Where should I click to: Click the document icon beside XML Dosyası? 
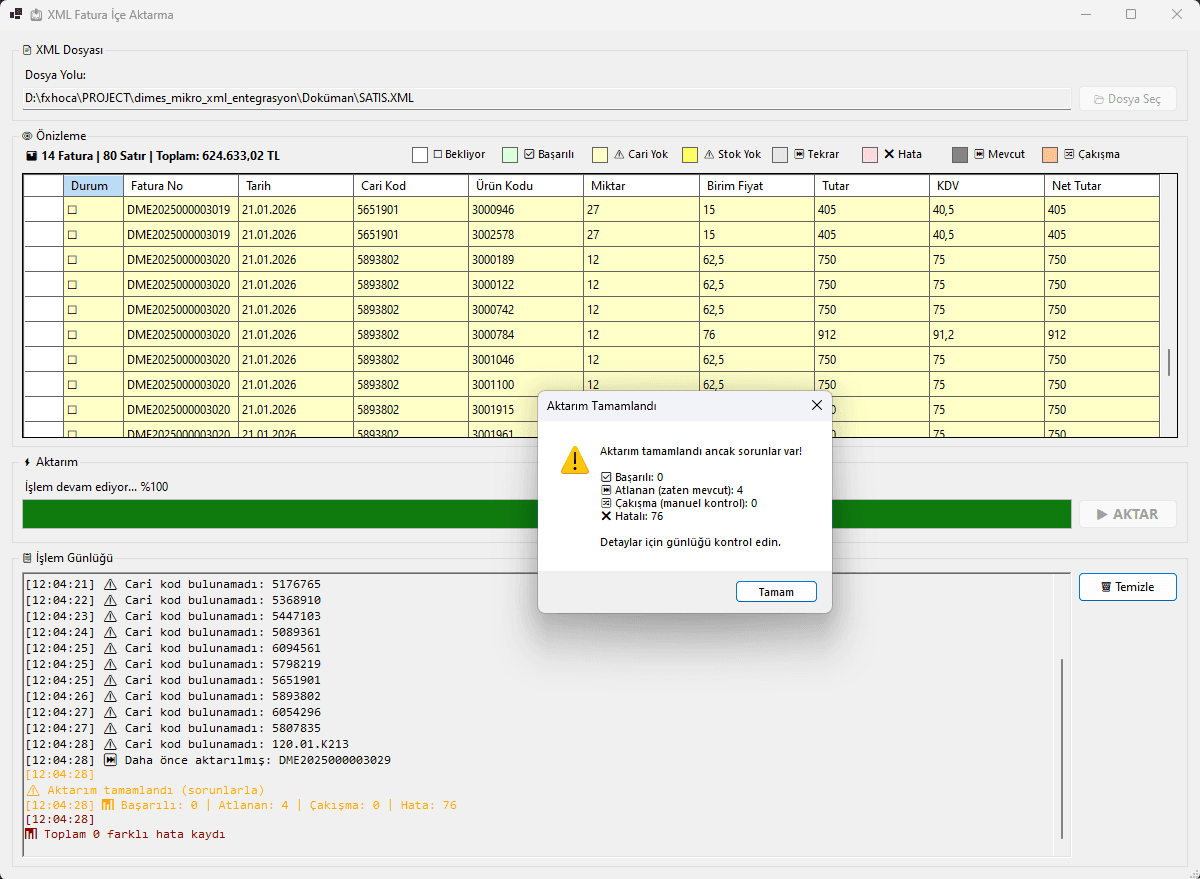27,50
